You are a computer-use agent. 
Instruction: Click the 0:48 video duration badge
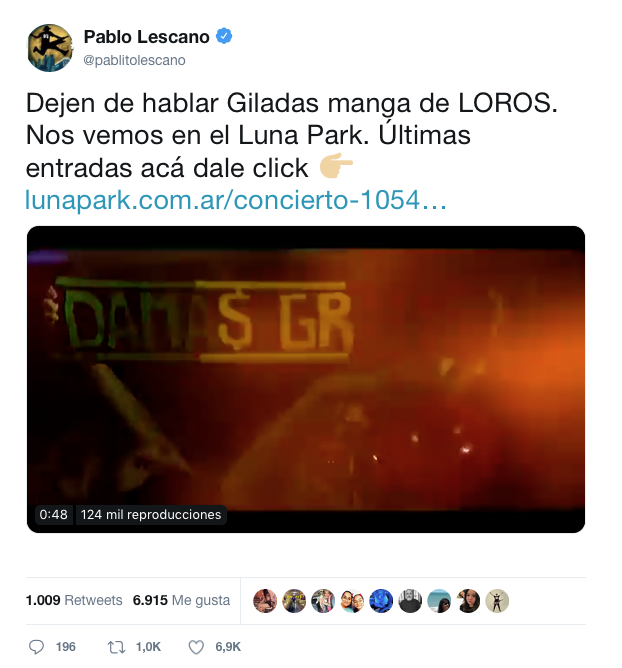coord(53,515)
